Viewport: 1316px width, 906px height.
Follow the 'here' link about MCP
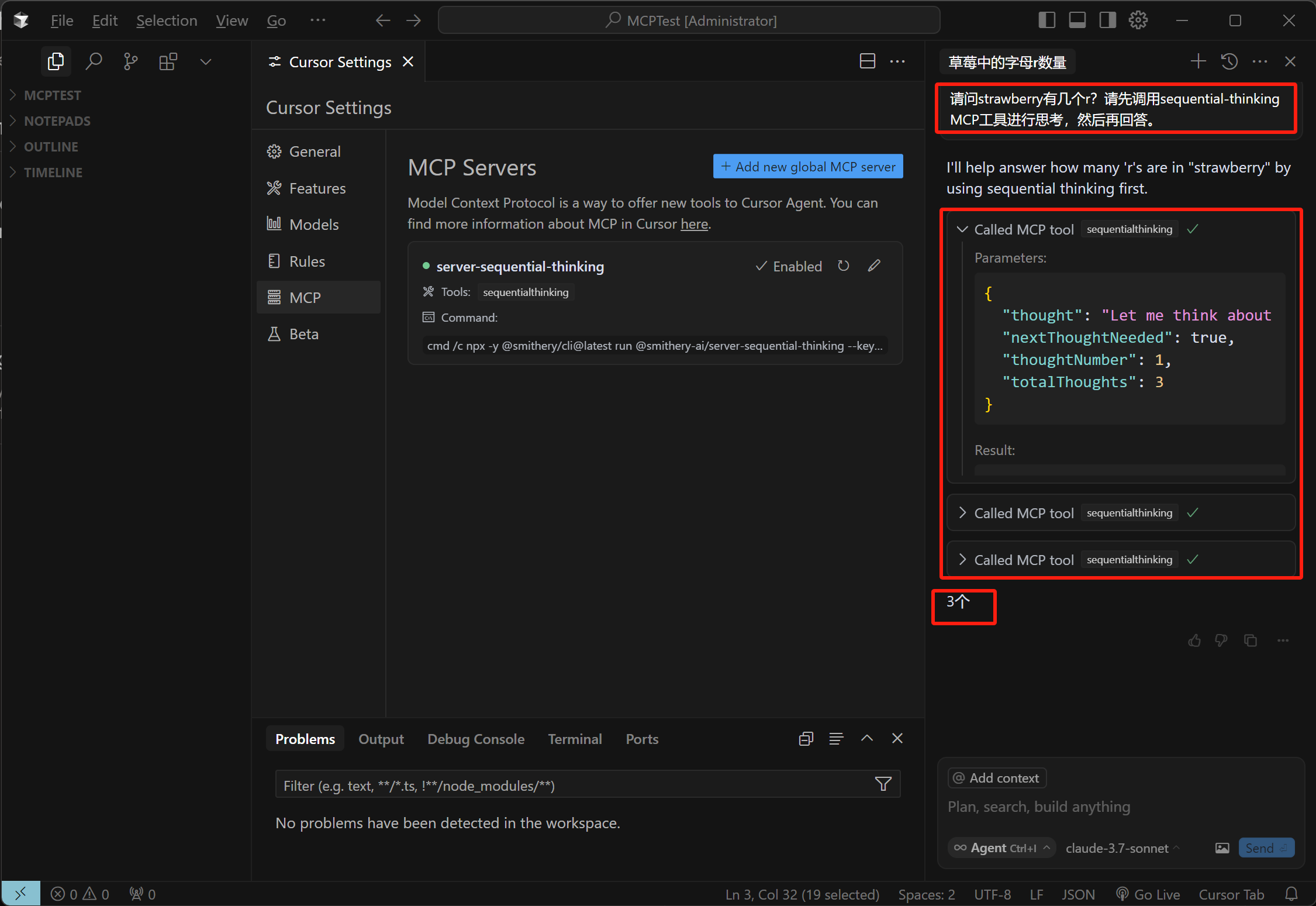pos(694,224)
